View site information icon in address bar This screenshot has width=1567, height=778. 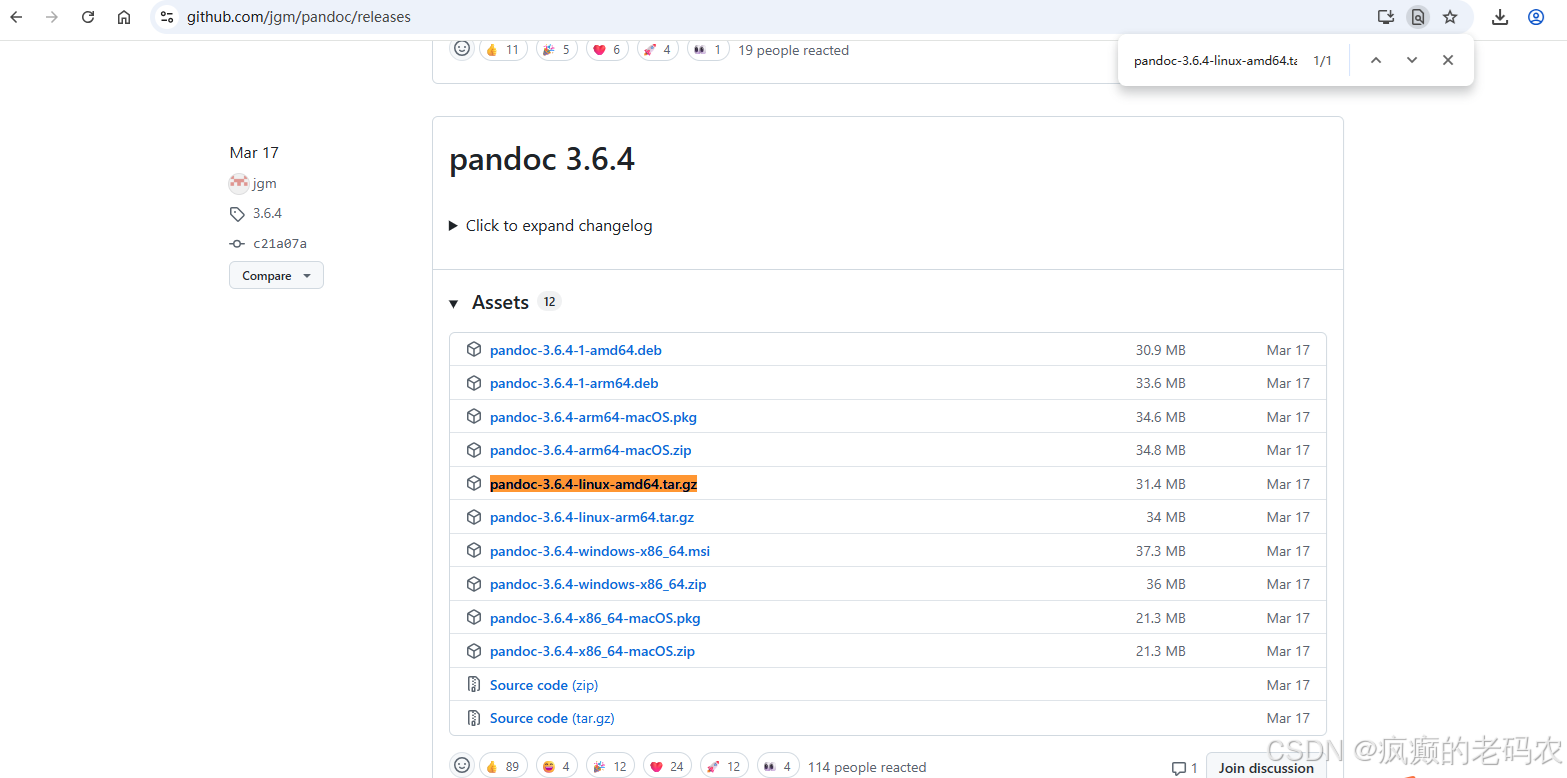pyautogui.click(x=167, y=17)
